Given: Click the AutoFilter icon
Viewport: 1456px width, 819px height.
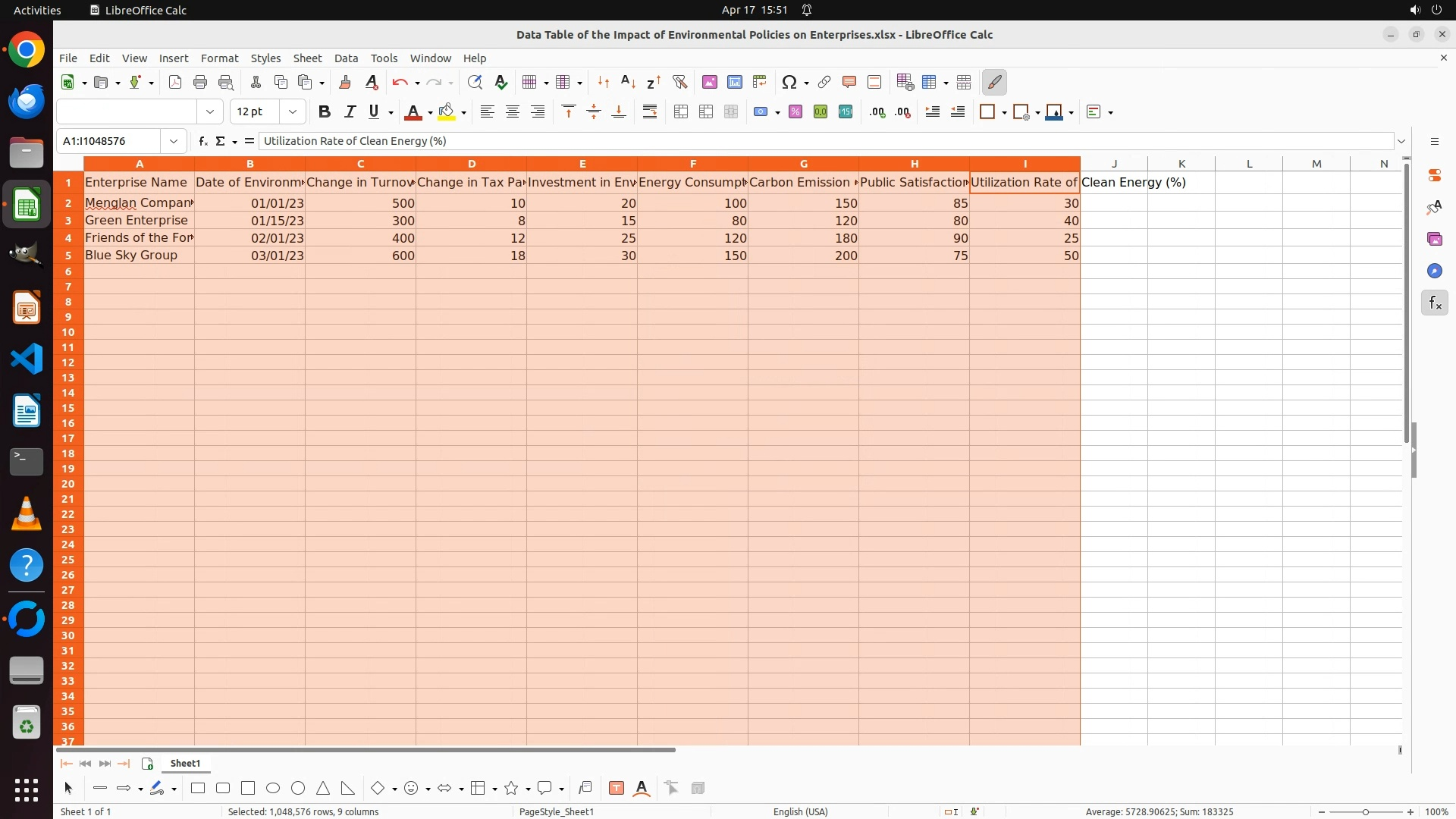Looking at the screenshot, I should coord(679,82).
